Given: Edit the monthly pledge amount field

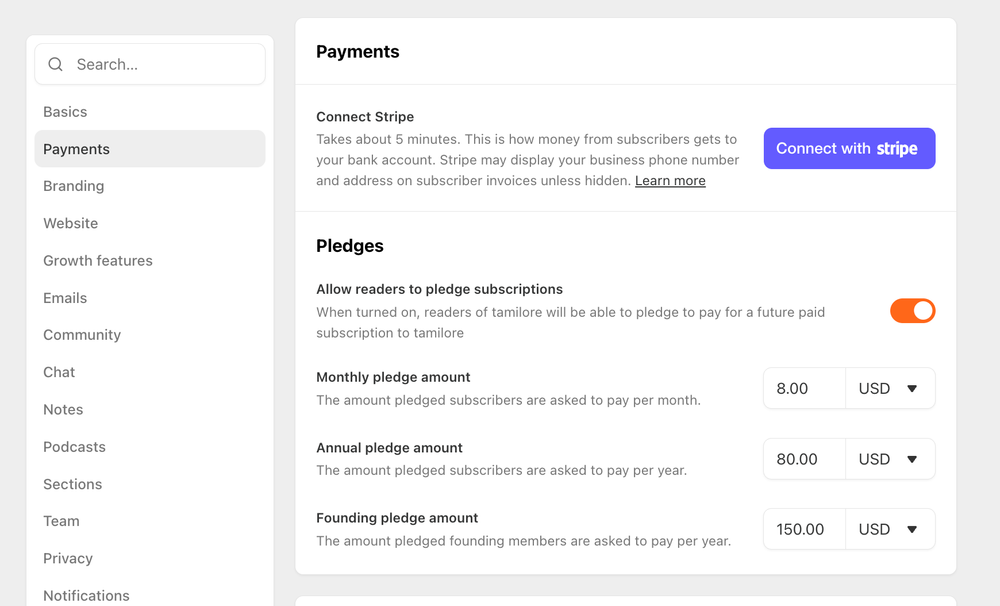Looking at the screenshot, I should pyautogui.click(x=804, y=388).
